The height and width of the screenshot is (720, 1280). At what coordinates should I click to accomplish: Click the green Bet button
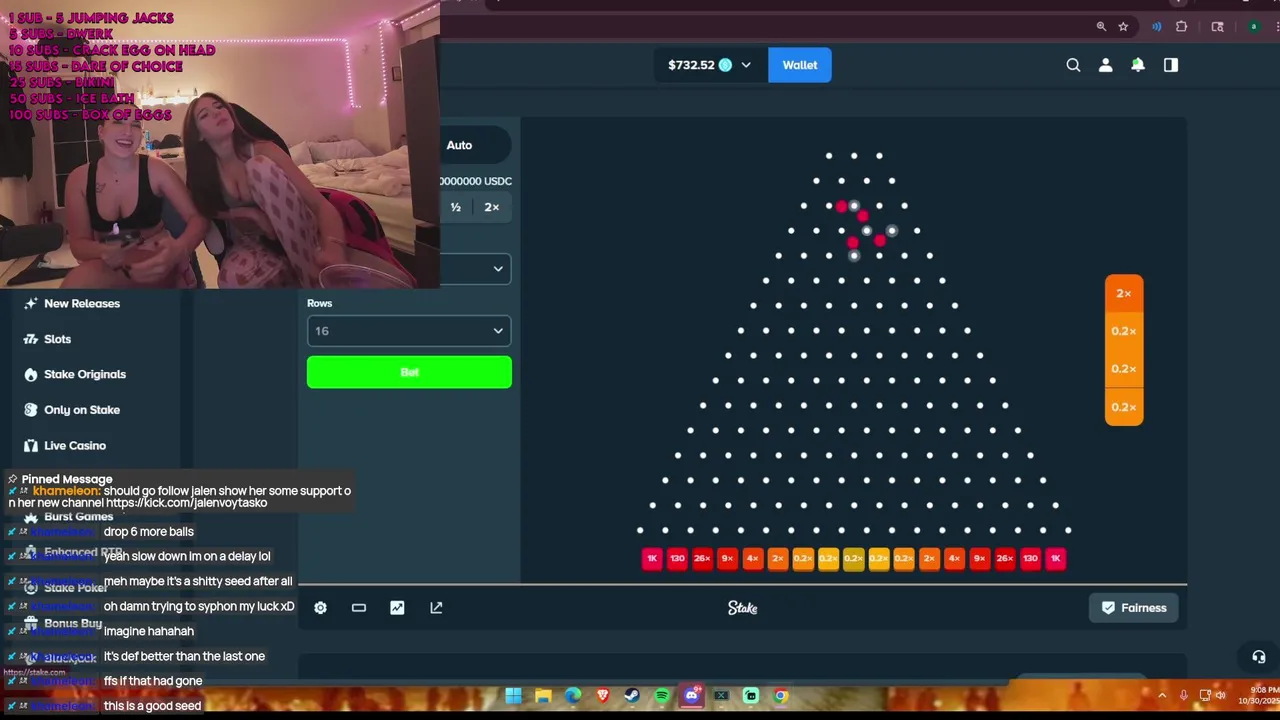pos(409,372)
